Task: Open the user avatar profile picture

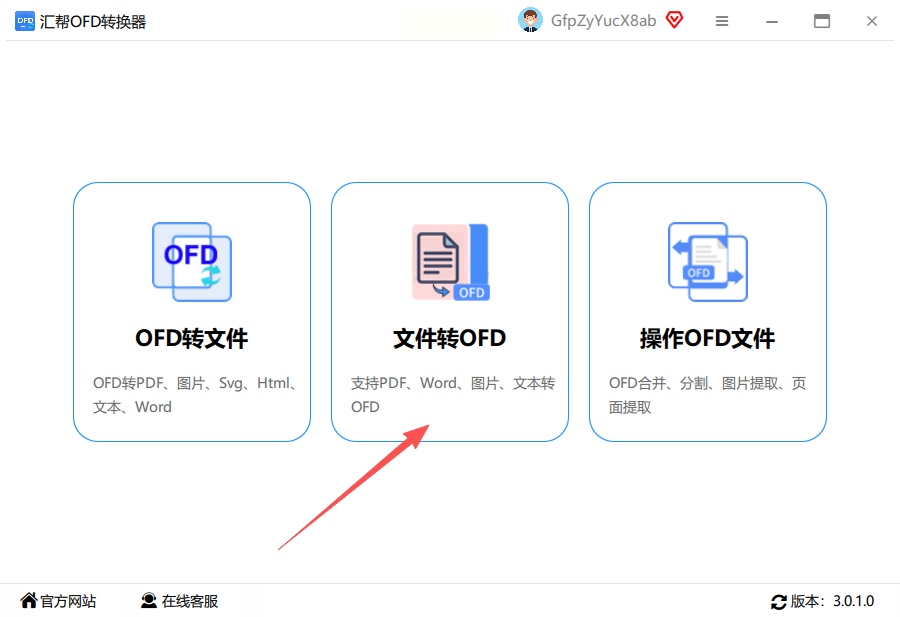Action: coord(530,20)
